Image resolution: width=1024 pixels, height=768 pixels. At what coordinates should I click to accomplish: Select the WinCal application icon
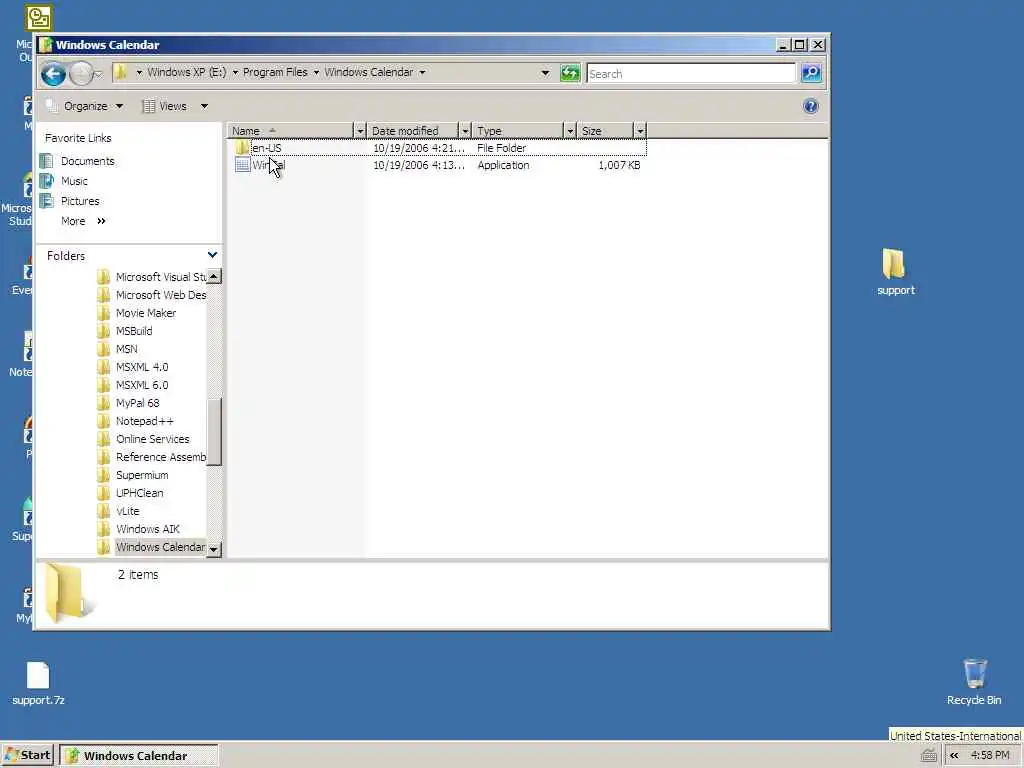coord(242,165)
